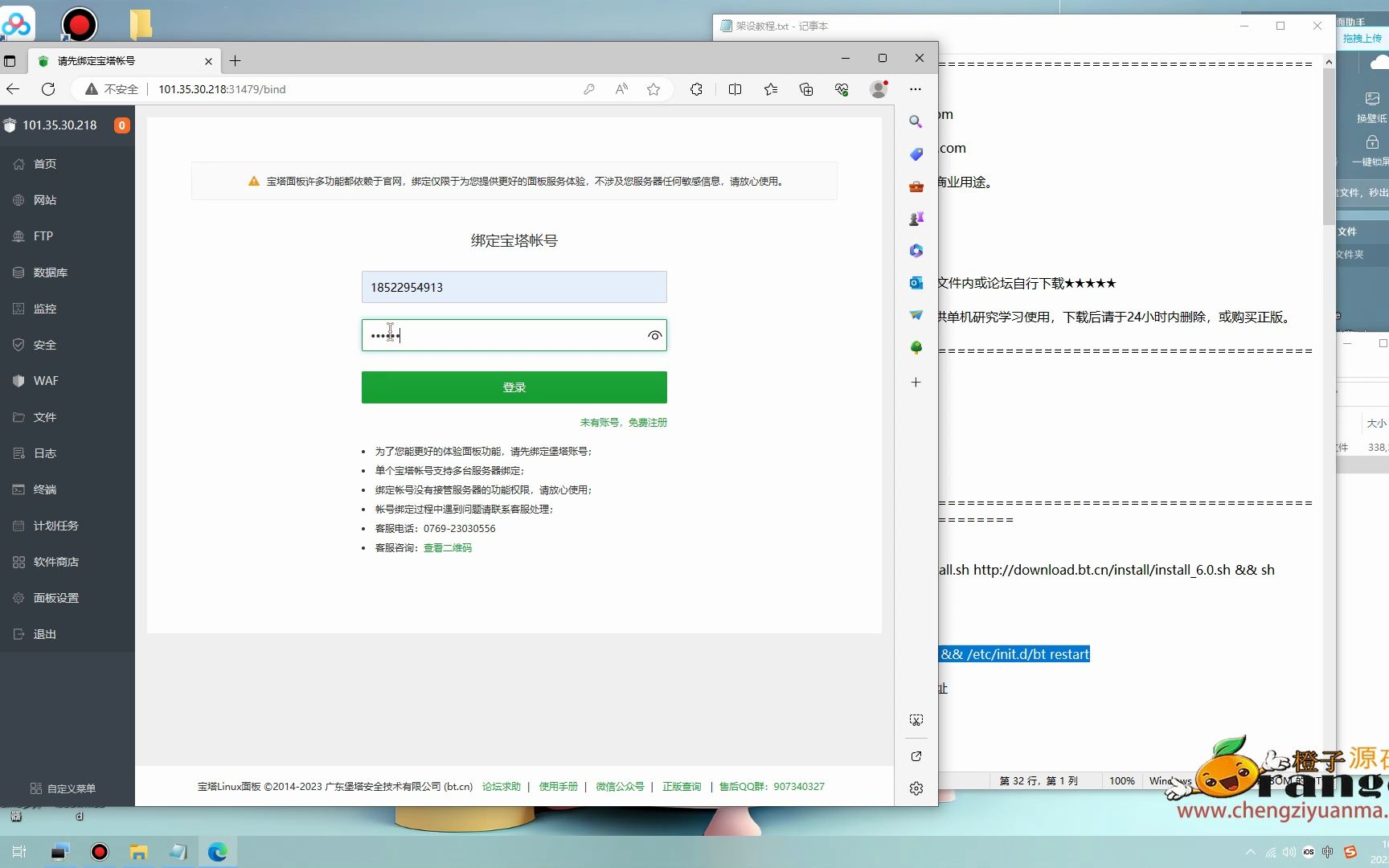Open the Edge sidebar Games chess icon
Screen dimensions: 1389x868
click(x=916, y=219)
